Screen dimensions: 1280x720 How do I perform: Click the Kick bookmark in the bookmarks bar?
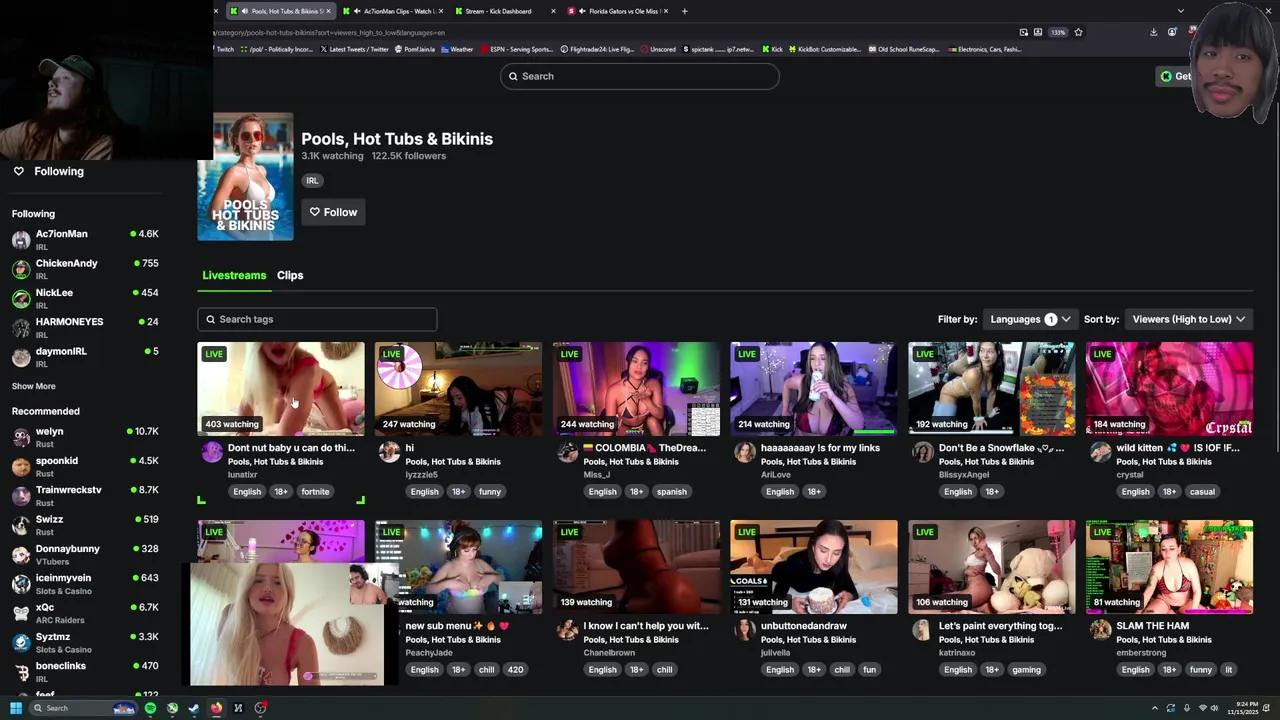click(x=772, y=49)
